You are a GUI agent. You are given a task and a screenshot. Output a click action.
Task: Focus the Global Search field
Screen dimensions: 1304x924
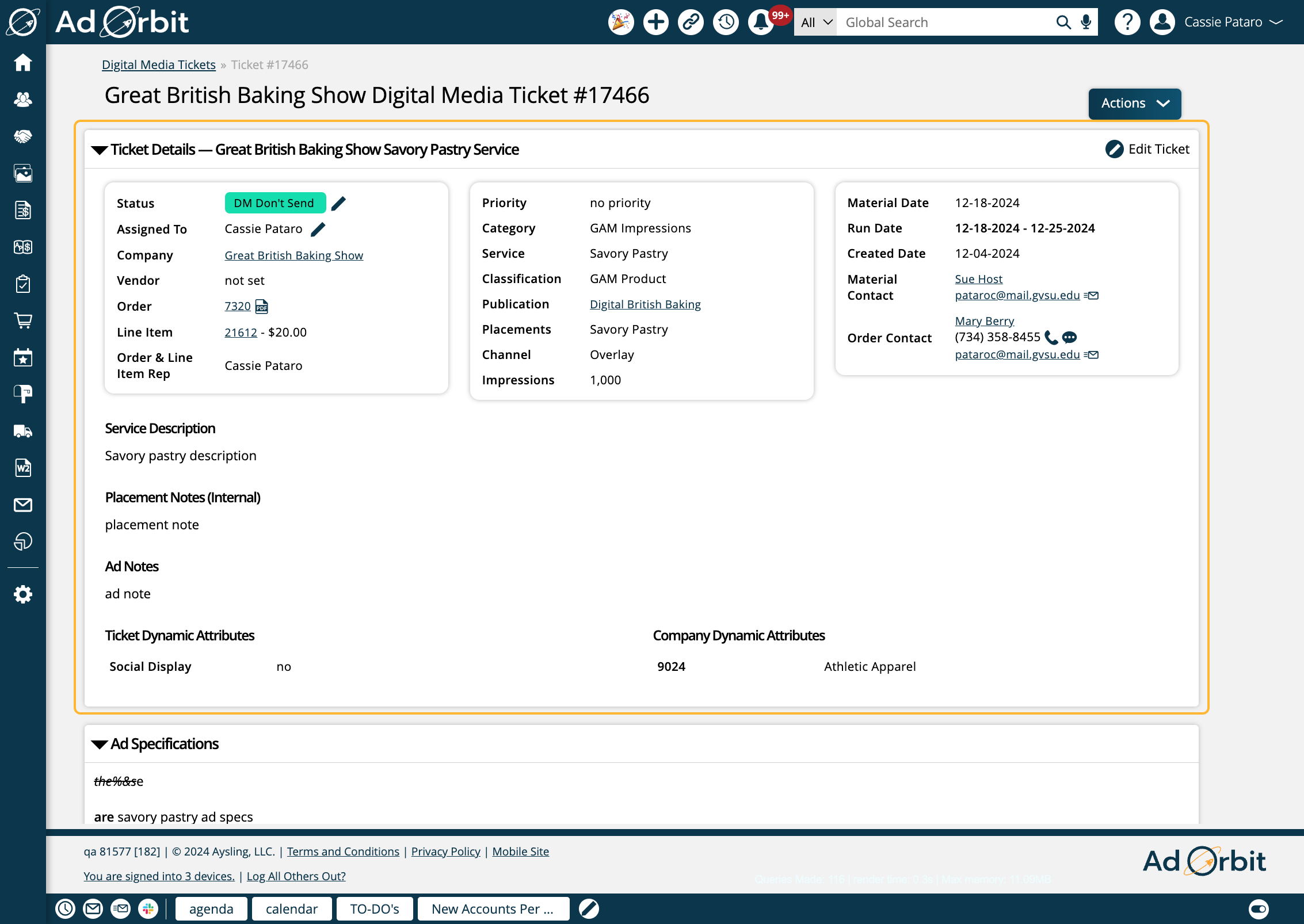click(944, 22)
